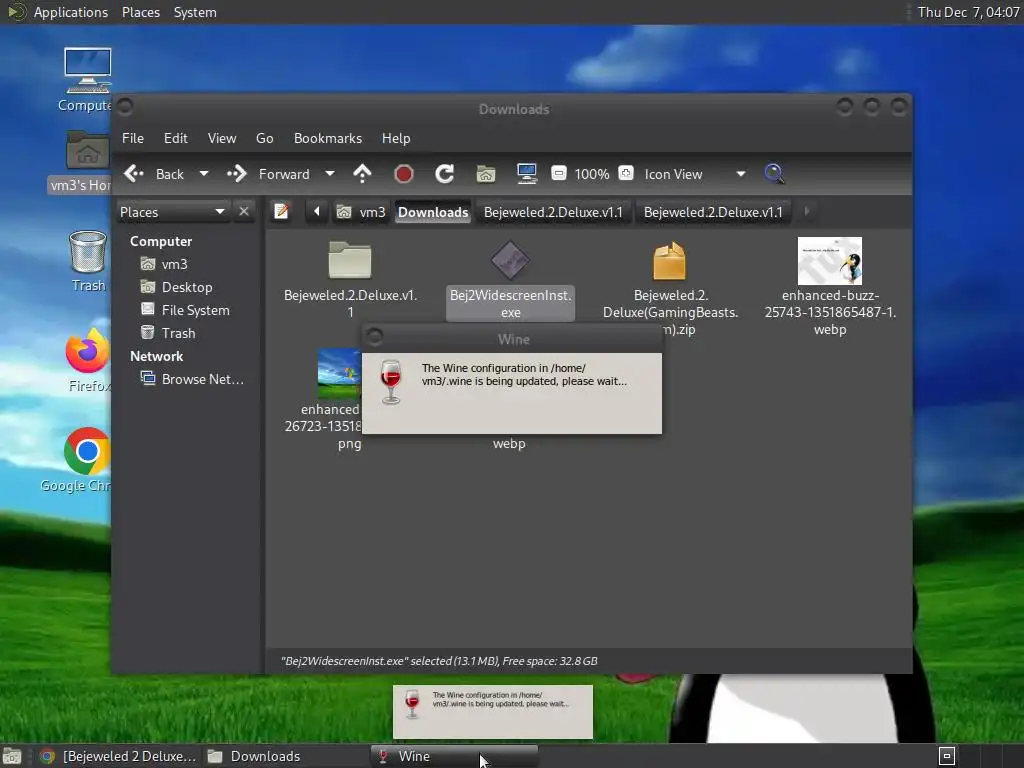Open the File menu
This screenshot has height=768, width=1024.
(x=133, y=138)
